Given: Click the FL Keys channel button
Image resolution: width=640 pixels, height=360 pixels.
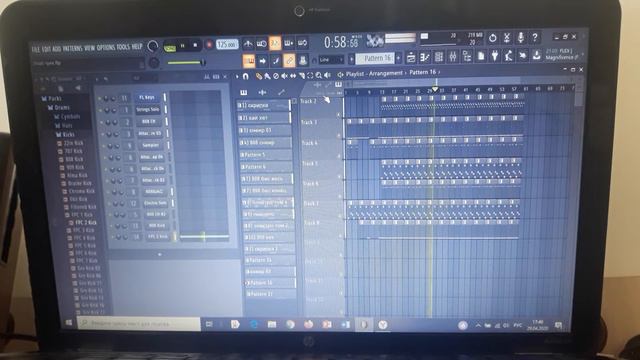Looking at the screenshot, I should [x=147, y=98].
